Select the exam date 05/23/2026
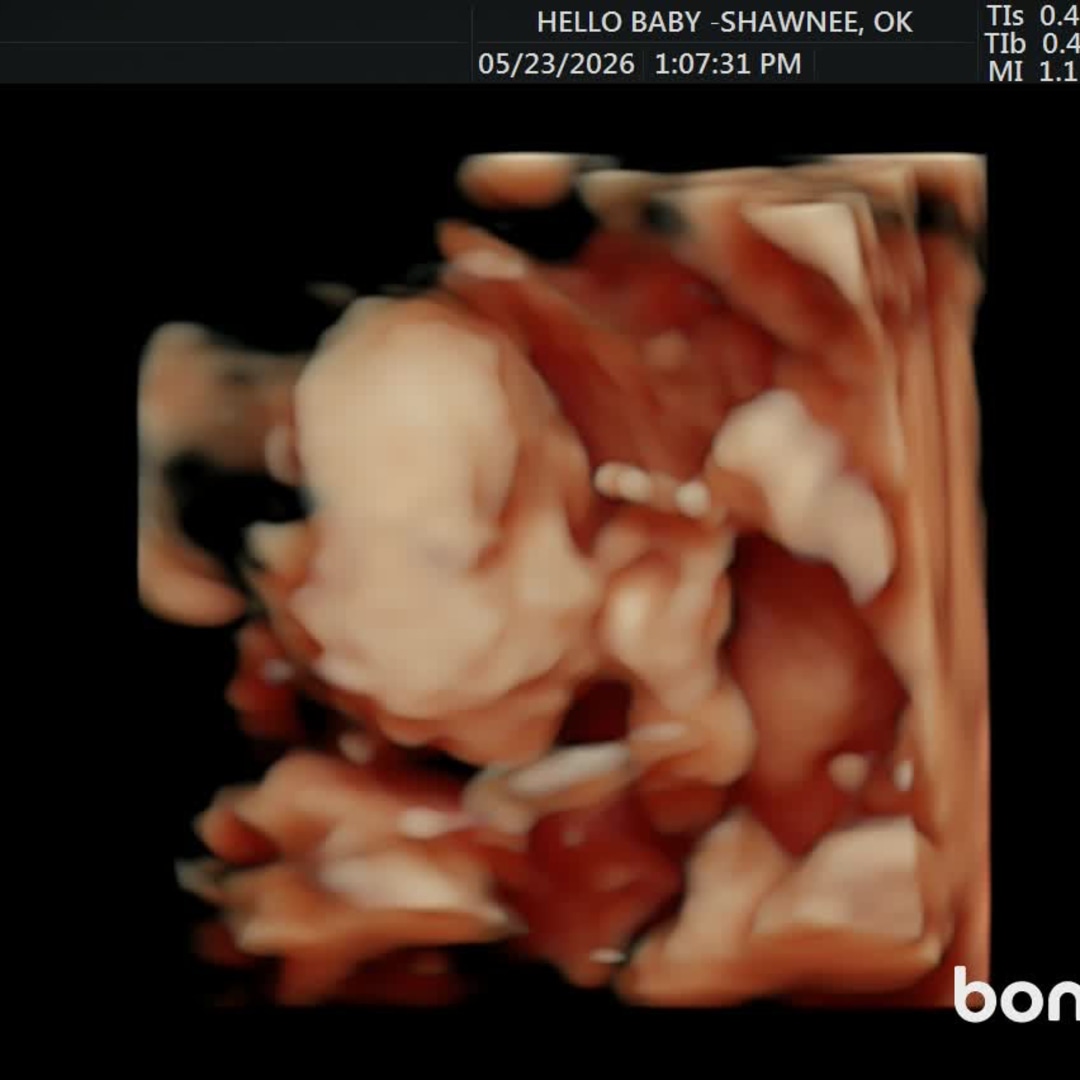The height and width of the screenshot is (1080, 1080). pyautogui.click(x=556, y=64)
